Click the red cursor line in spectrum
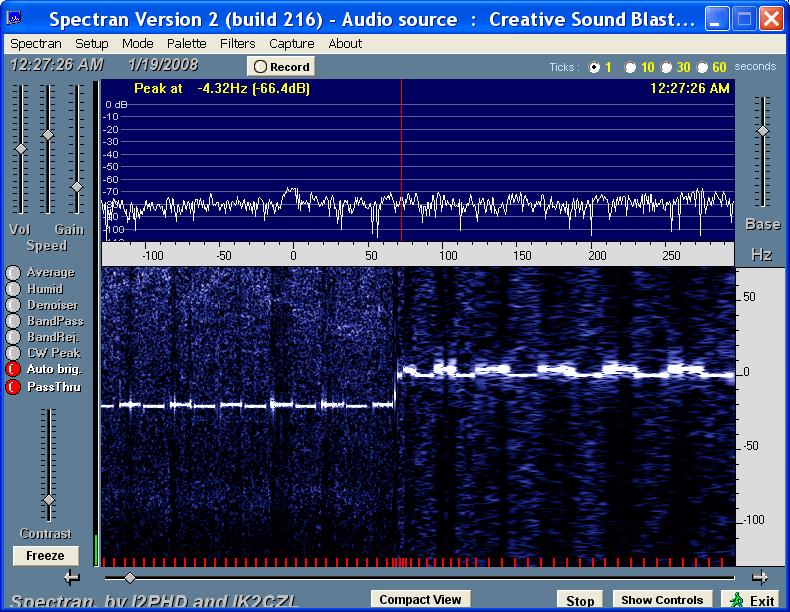Image resolution: width=790 pixels, height=612 pixels. (x=401, y=161)
